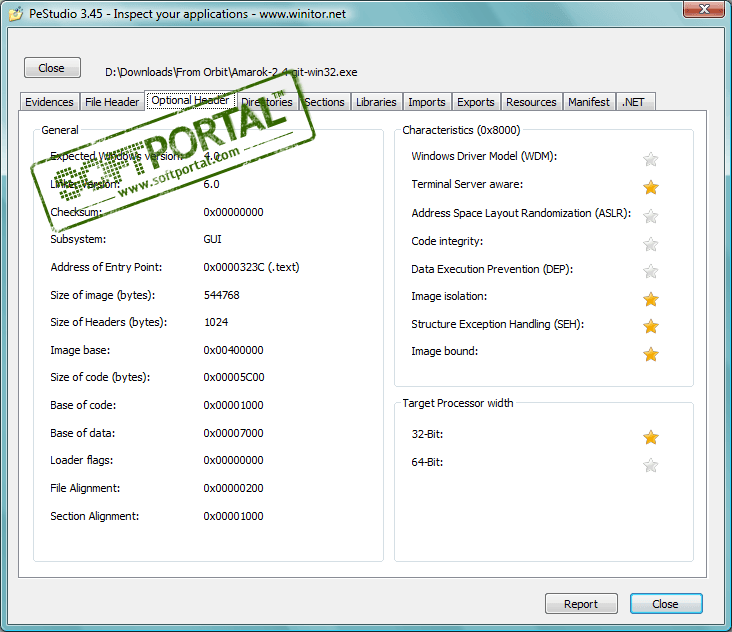Click the Checksum value 0x00000000

(233, 212)
